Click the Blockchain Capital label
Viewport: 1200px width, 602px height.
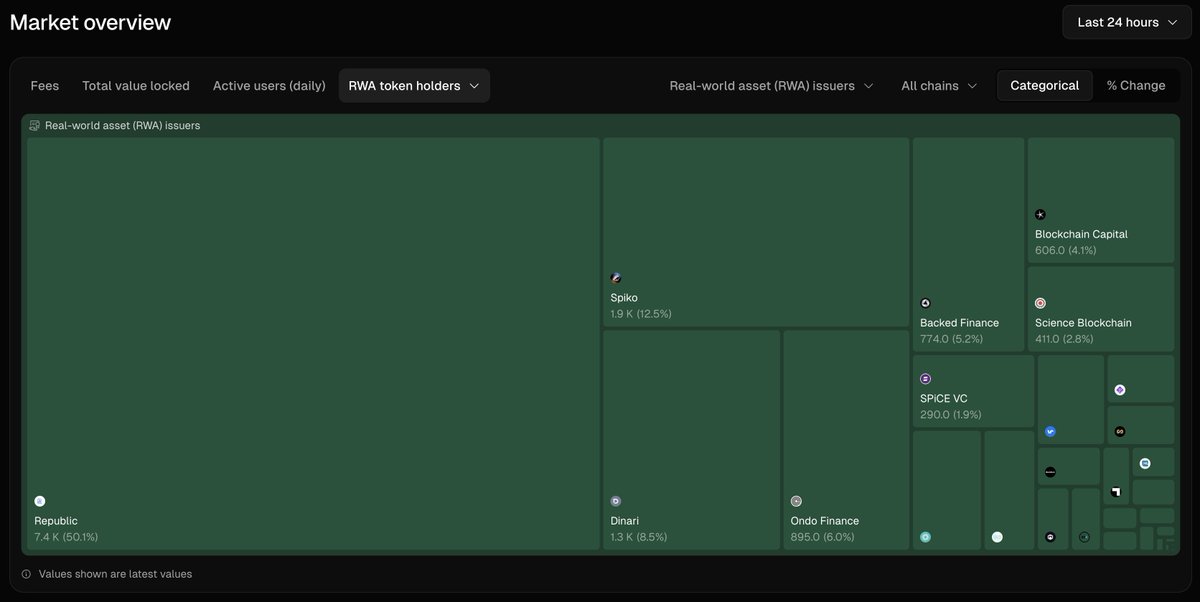coord(1081,234)
